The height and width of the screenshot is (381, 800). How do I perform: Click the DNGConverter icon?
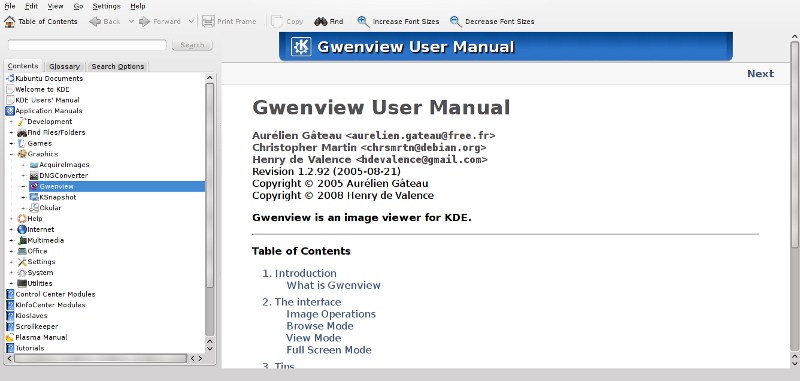34,175
